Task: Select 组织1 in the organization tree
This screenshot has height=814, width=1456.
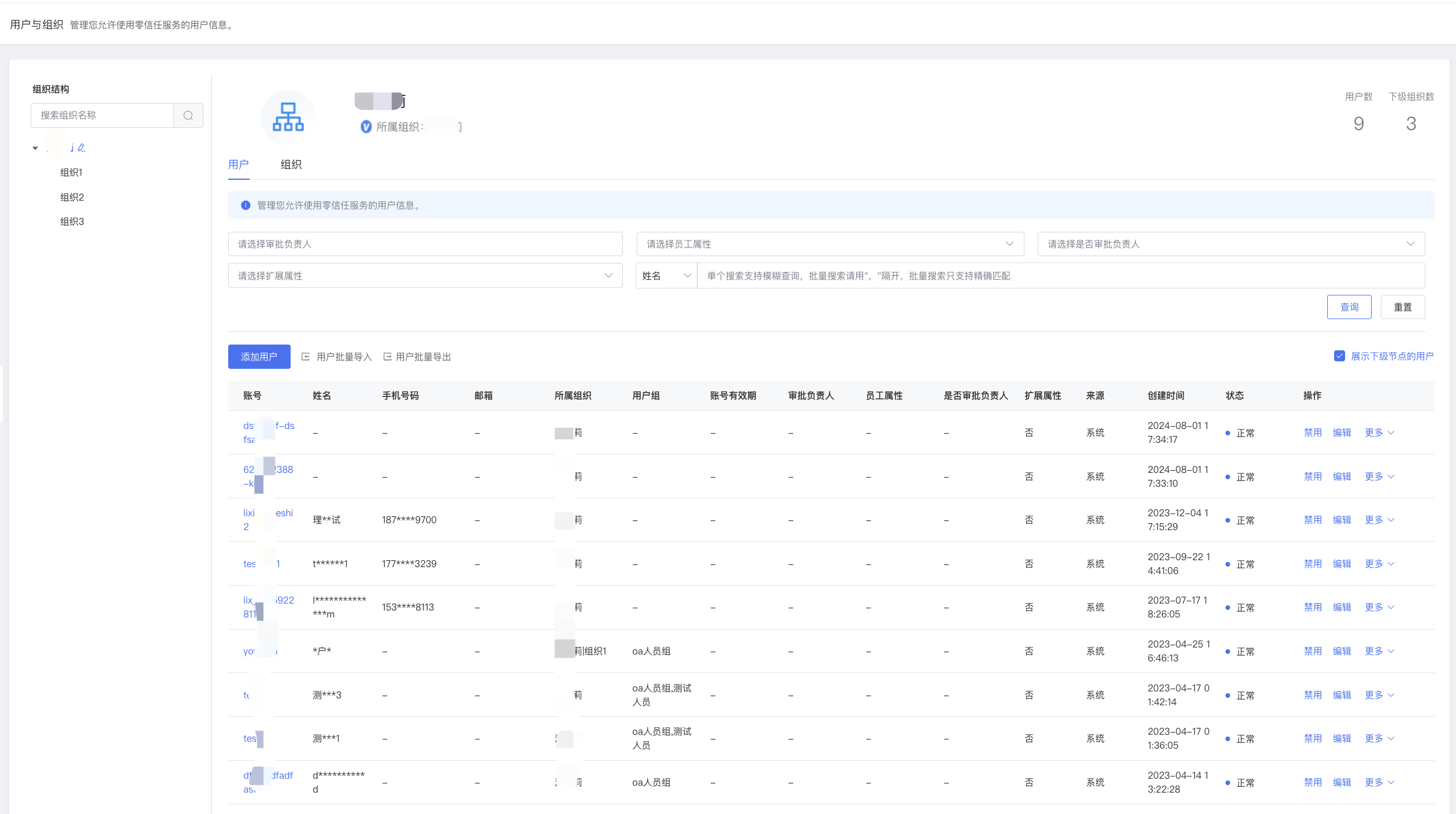Action: [x=72, y=172]
